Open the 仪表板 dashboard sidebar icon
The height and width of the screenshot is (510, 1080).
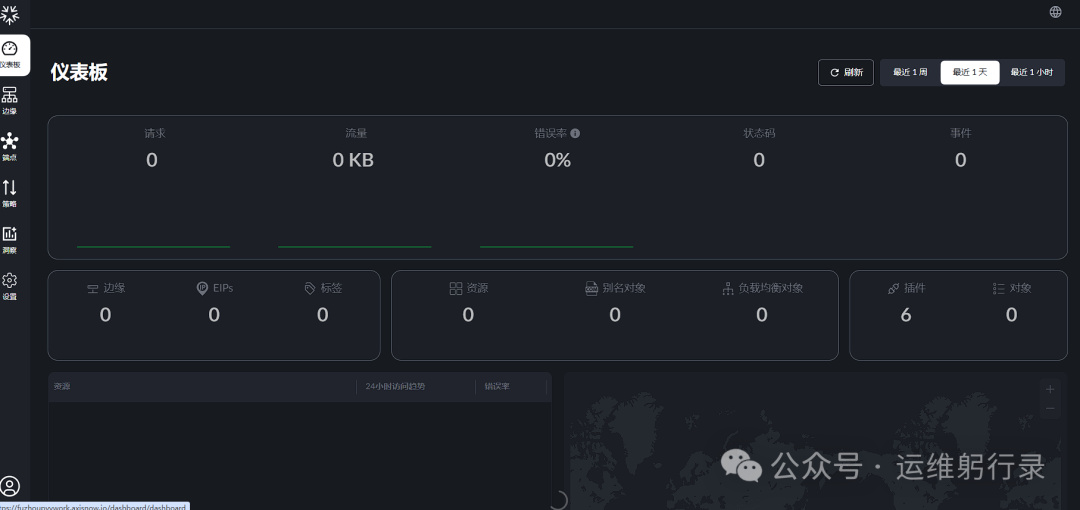(x=10, y=54)
